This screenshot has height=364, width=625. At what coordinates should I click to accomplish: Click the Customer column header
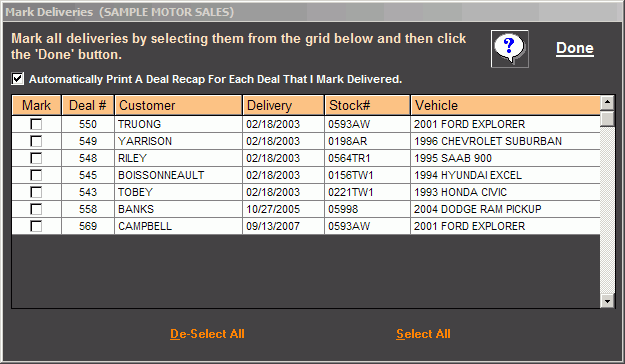click(x=179, y=105)
